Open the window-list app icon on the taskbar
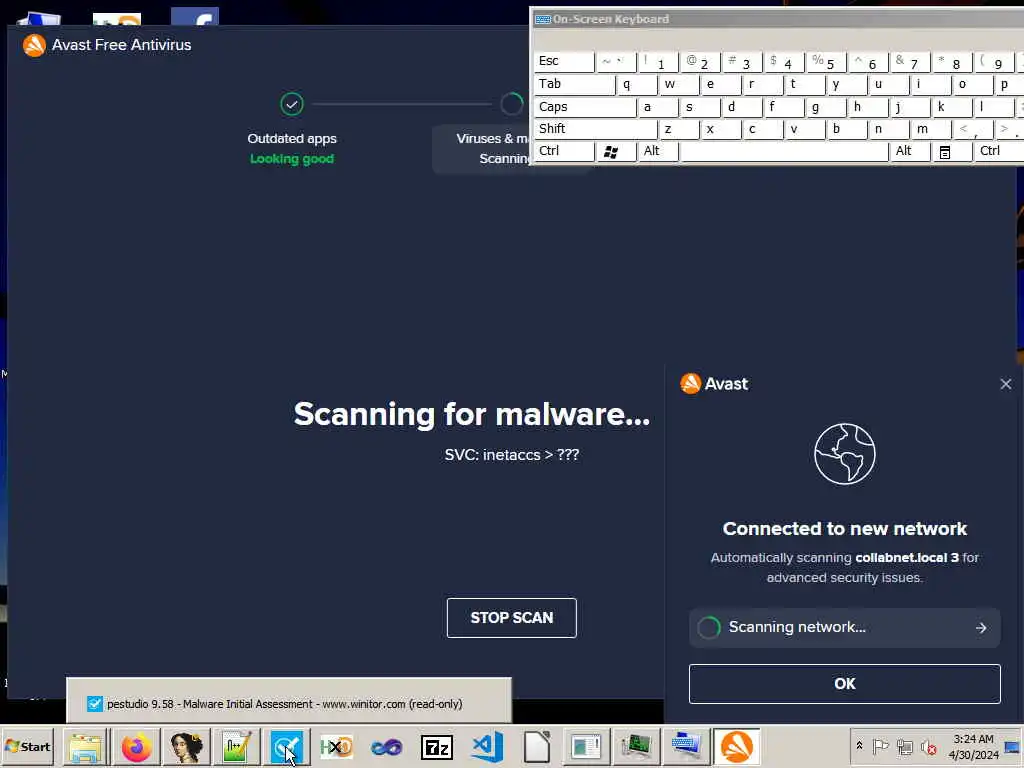This screenshot has width=1024, height=768. tap(586, 746)
